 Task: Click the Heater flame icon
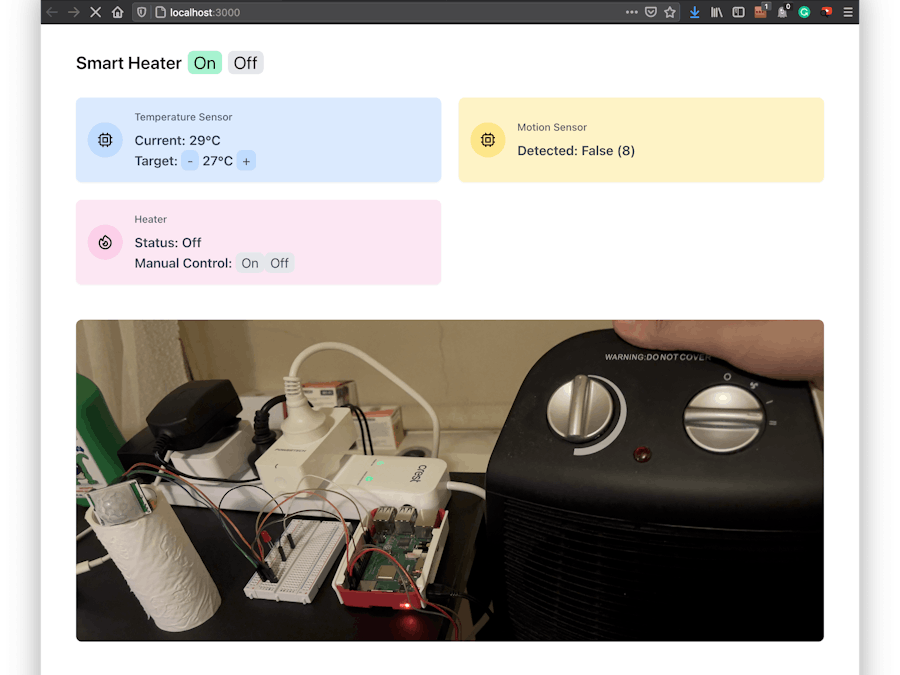click(x=105, y=242)
